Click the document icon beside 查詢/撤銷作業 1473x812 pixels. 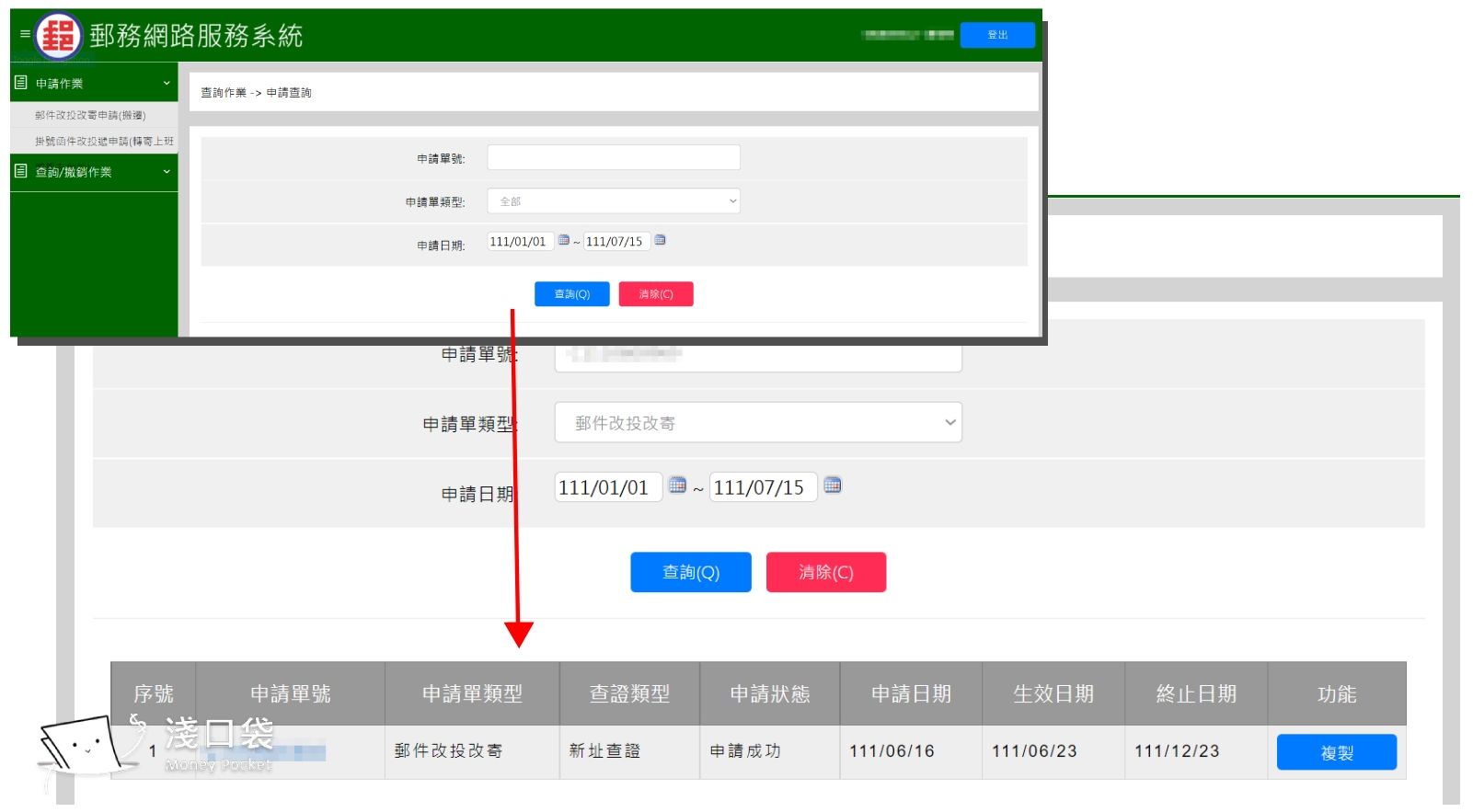pyautogui.click(x=21, y=171)
